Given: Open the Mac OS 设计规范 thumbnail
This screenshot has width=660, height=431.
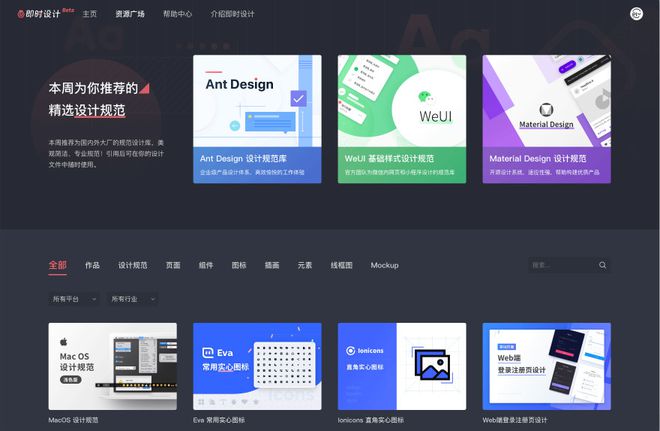Looking at the screenshot, I should click(112, 366).
